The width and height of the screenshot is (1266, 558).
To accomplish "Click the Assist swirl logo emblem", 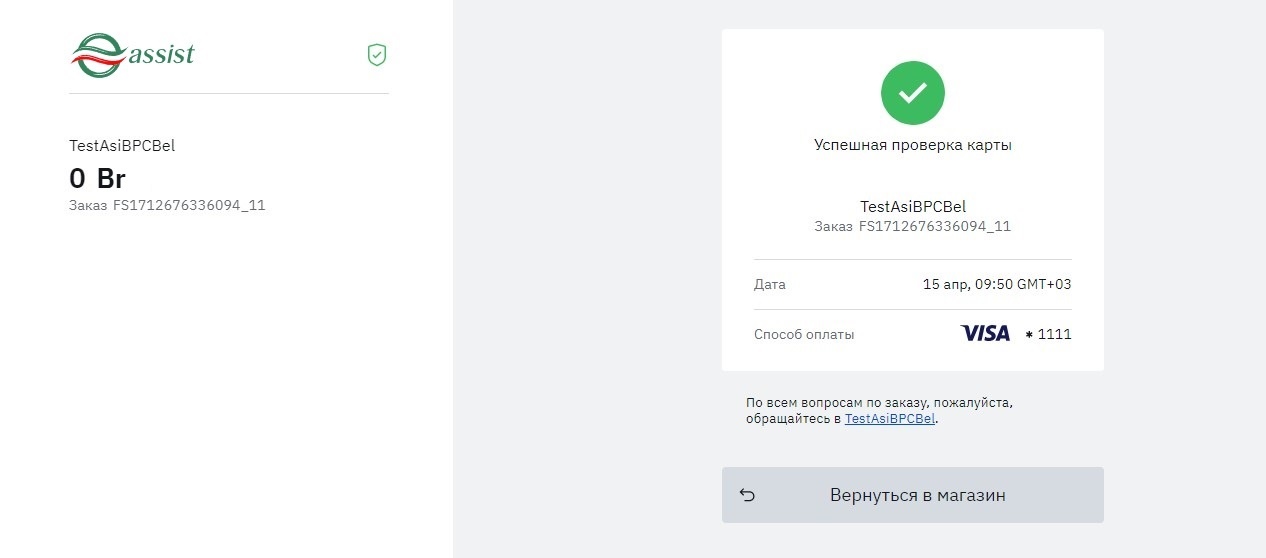I will point(98,55).
